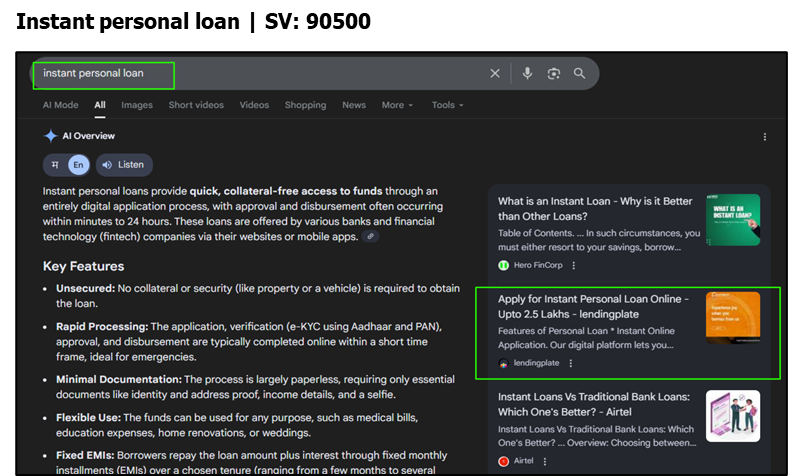
Task: Open three-dot menu next to Hero FinCorp
Action: (x=574, y=265)
